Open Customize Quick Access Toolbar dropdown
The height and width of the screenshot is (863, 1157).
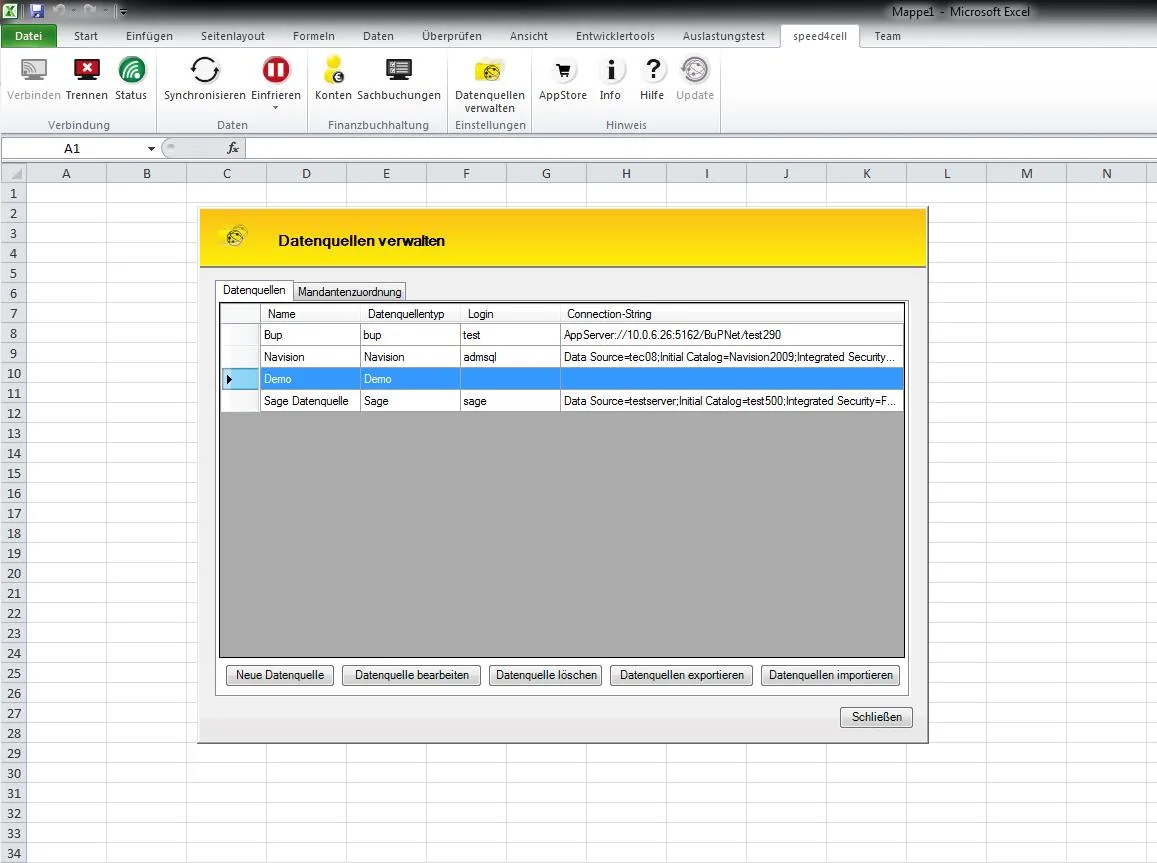(123, 11)
